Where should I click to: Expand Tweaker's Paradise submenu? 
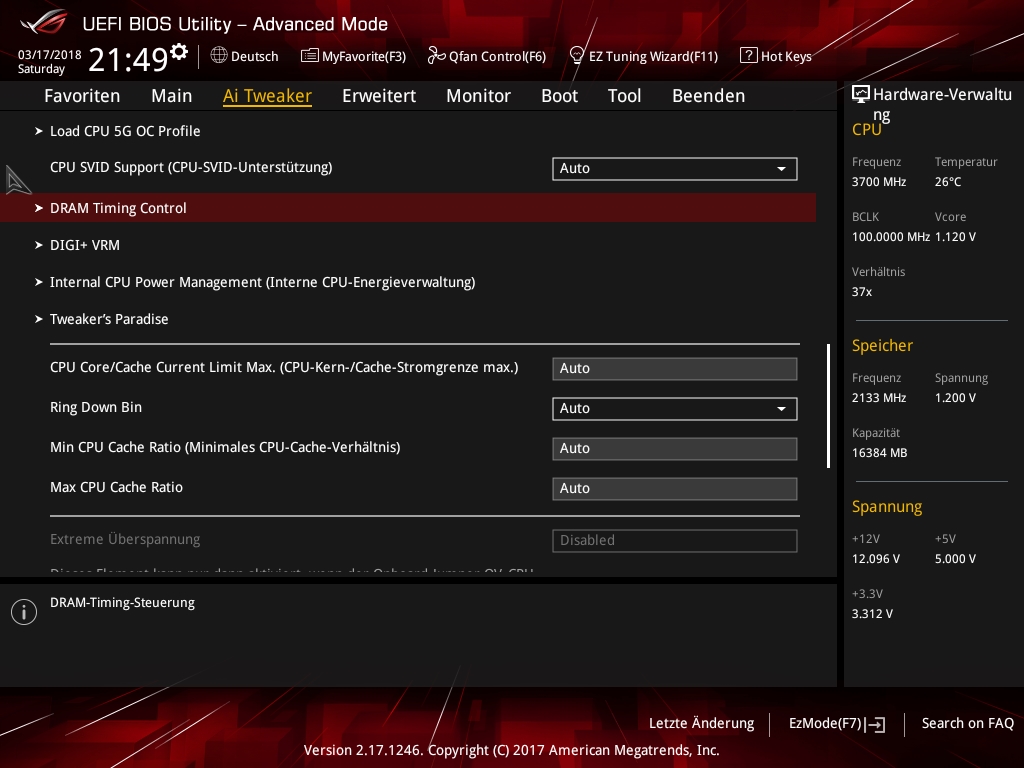coord(109,319)
